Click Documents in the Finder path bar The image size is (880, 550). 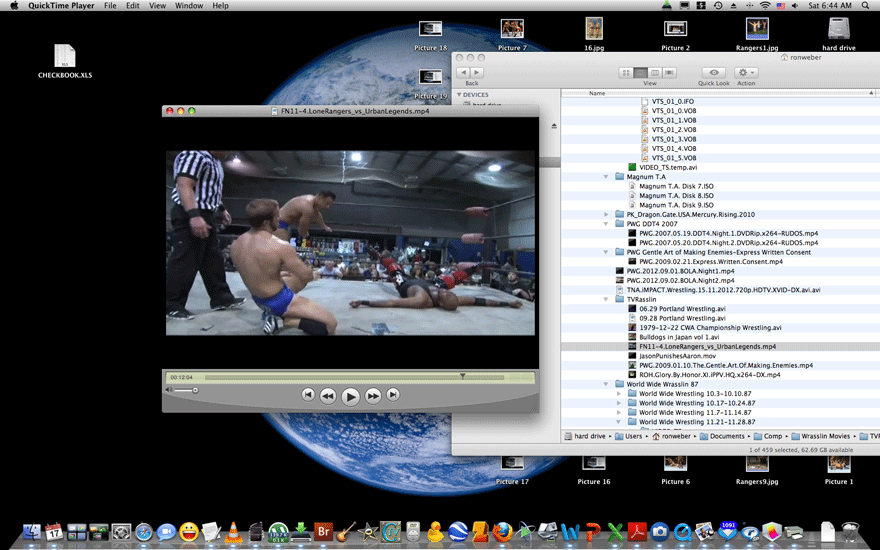click(x=727, y=436)
